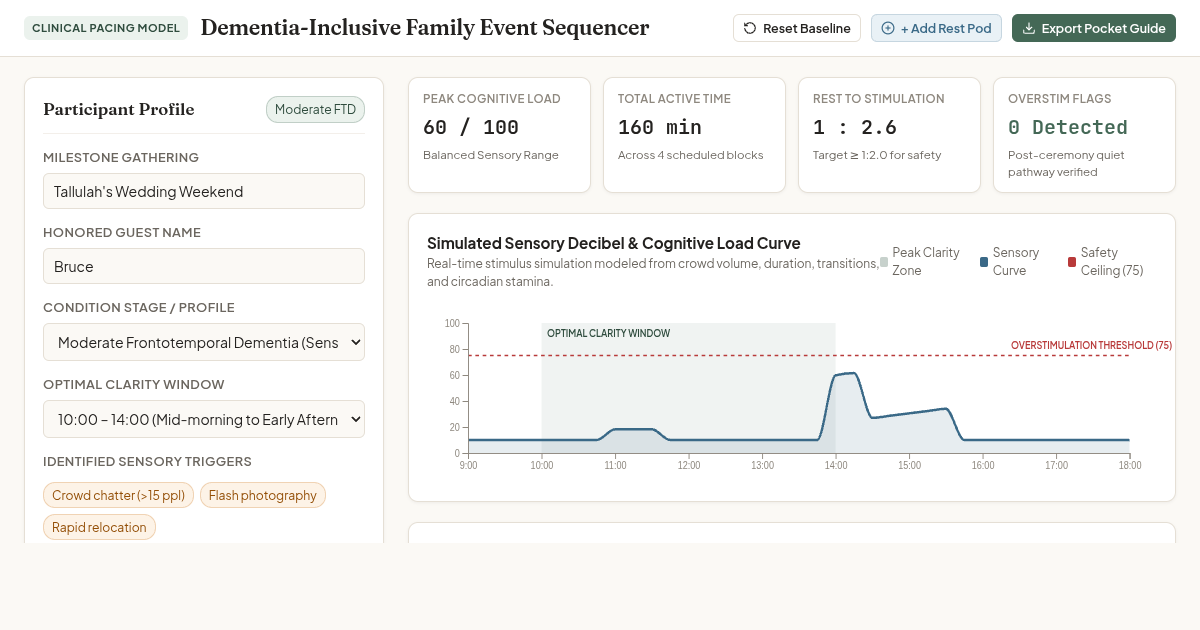Click the 'Across 4 scheduled blocks' caption
The image size is (1200, 630).
[691, 155]
